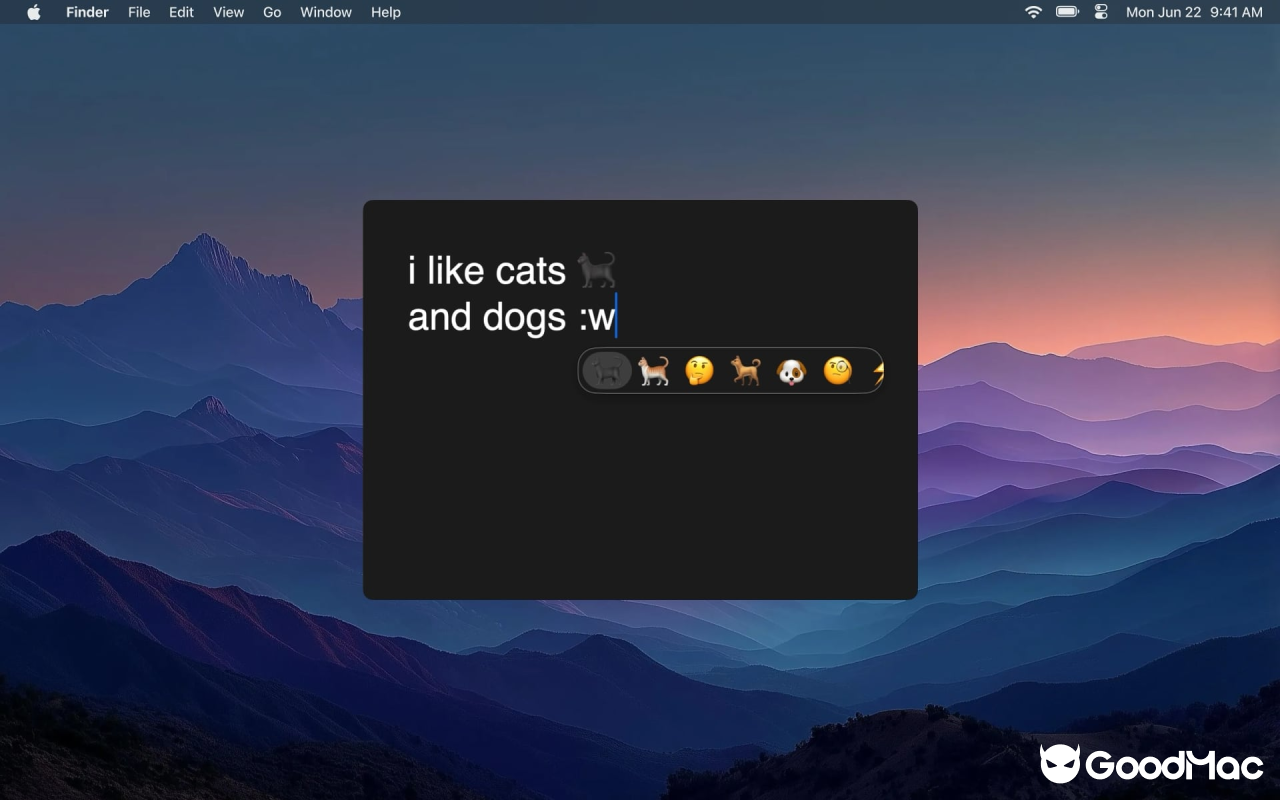Open the Apple menu

34,12
